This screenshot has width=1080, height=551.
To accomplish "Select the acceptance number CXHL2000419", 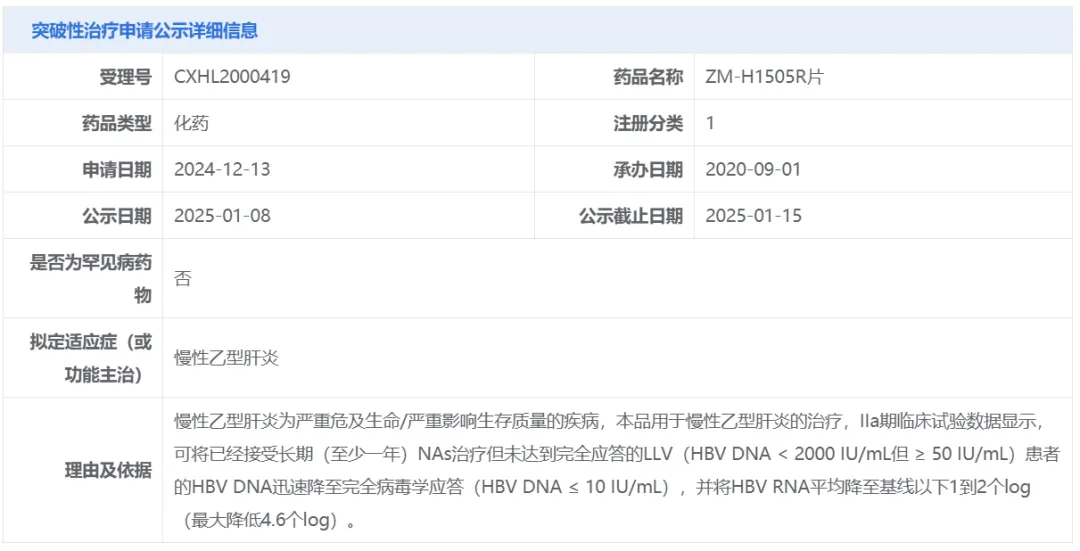I will (232, 77).
